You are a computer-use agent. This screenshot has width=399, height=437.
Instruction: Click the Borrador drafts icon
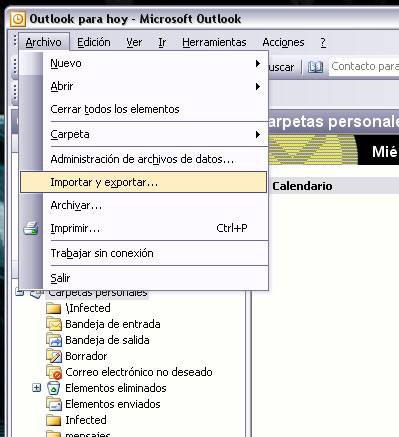tap(54, 356)
